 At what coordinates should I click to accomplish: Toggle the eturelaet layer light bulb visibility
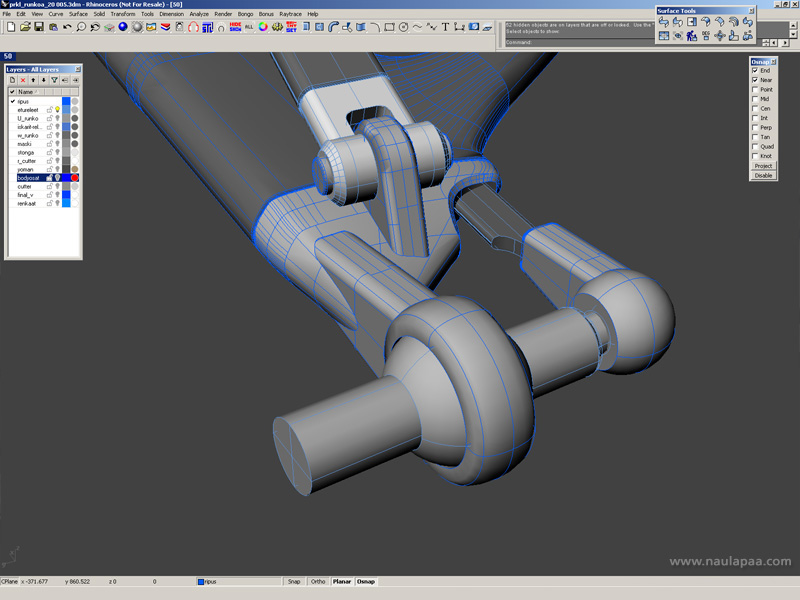[x=57, y=110]
